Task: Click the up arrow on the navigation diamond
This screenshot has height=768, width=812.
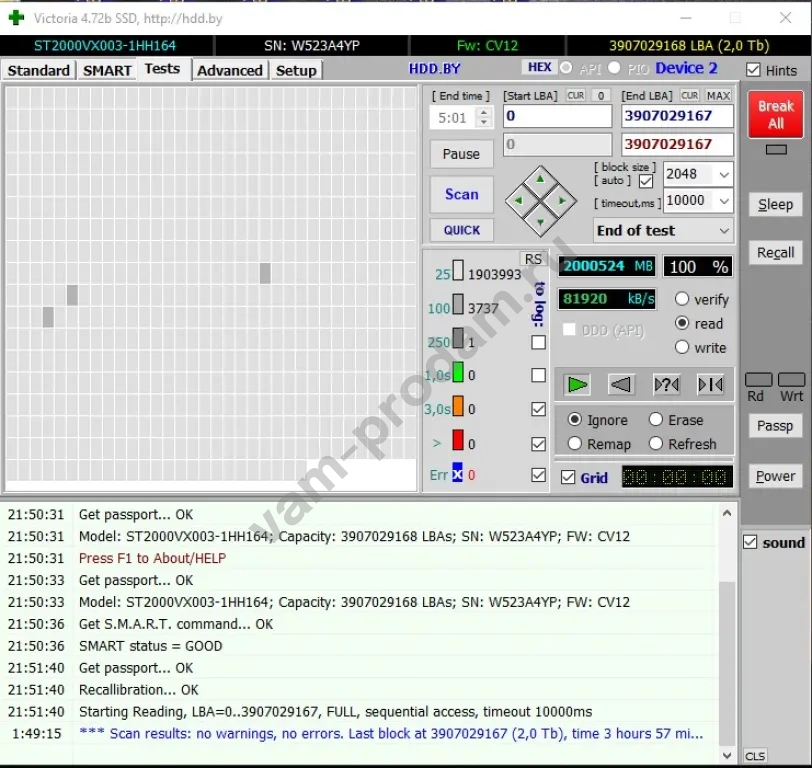Action: point(540,179)
